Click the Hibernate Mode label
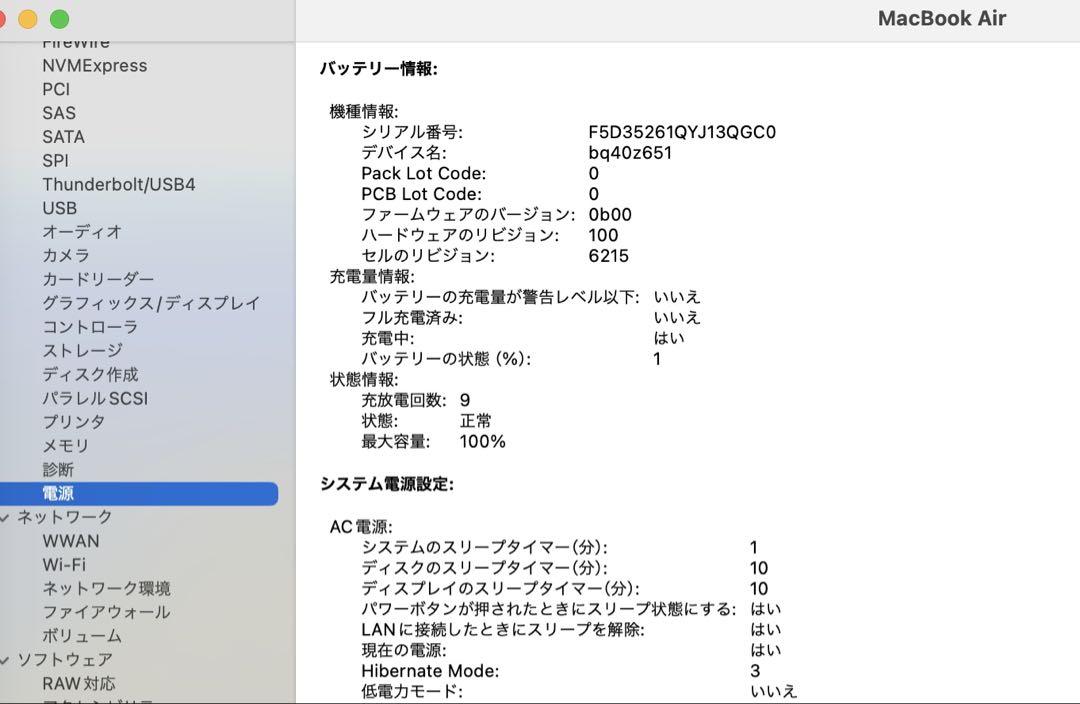 [430, 671]
